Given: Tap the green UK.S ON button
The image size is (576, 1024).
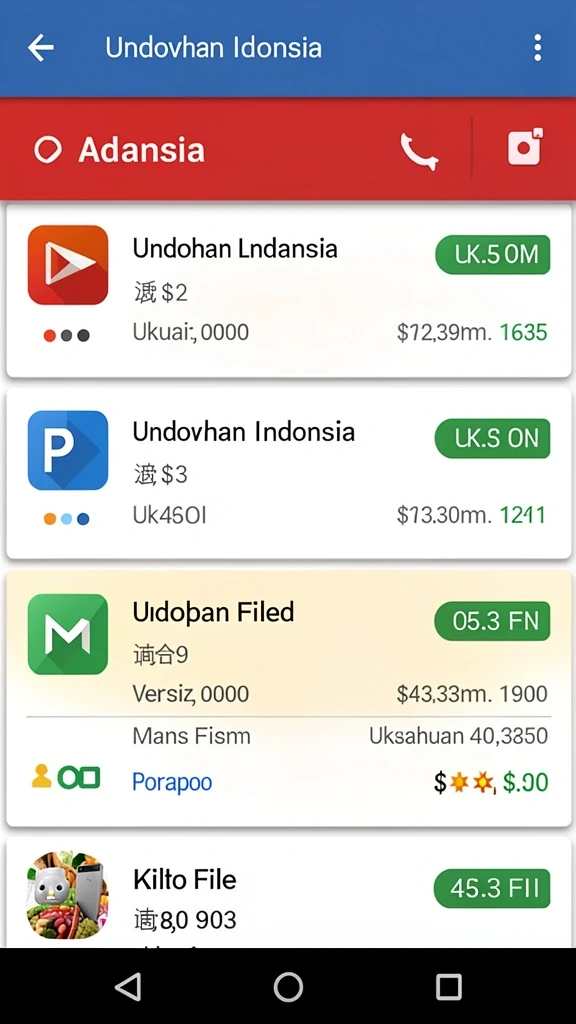Looking at the screenshot, I should [493, 438].
